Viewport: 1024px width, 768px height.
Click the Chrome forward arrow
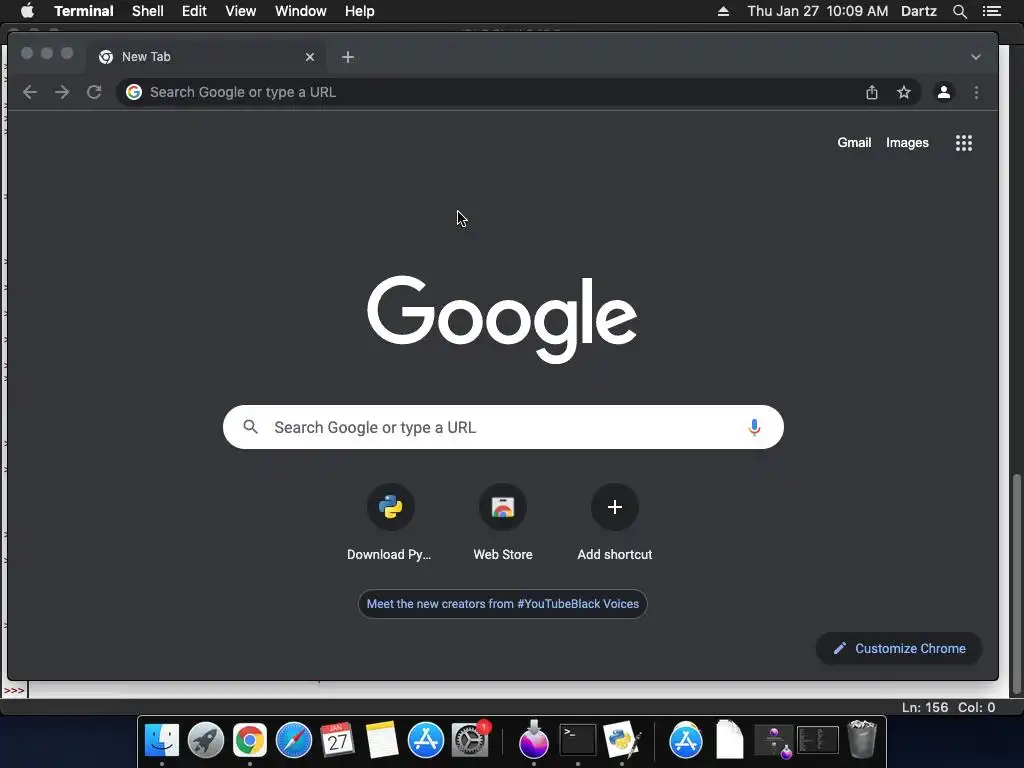[62, 92]
